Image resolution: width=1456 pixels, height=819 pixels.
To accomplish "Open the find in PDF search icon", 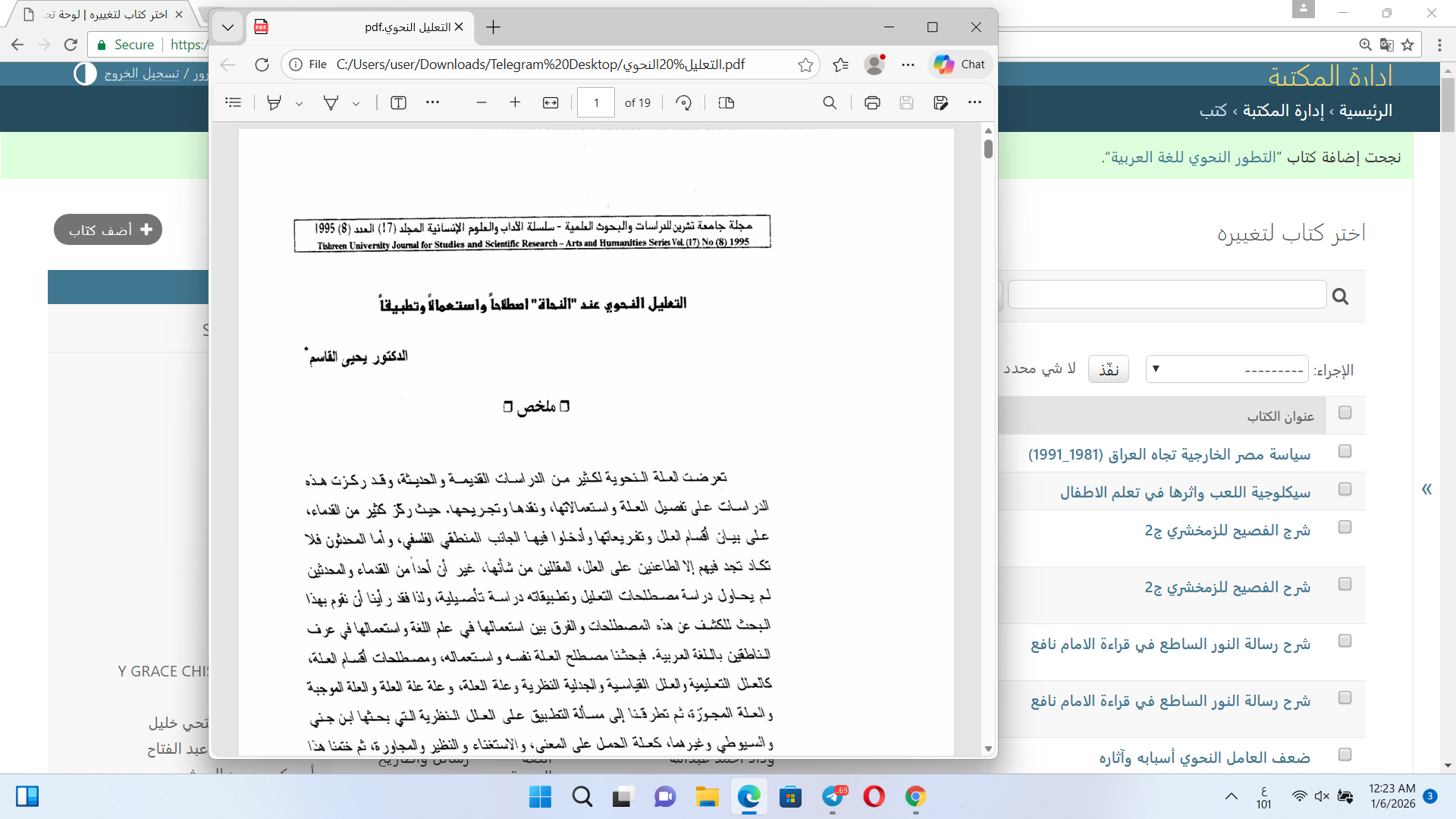I will pyautogui.click(x=830, y=102).
